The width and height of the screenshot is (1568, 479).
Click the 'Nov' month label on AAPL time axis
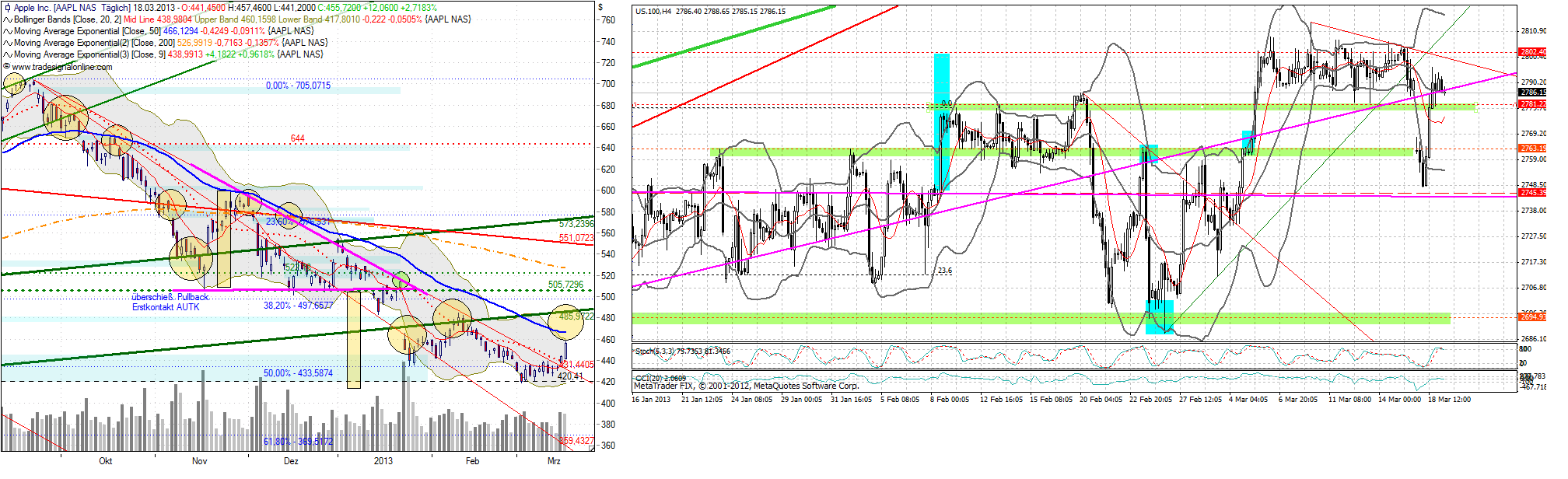tap(200, 461)
